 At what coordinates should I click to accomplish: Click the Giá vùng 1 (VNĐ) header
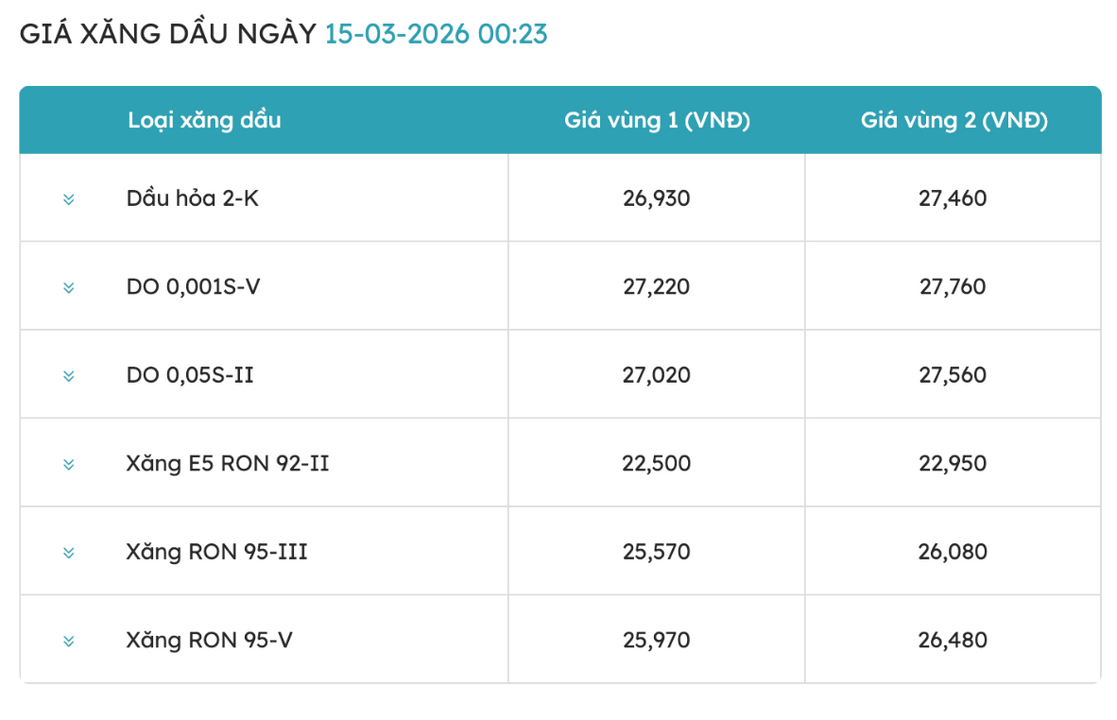tap(656, 121)
